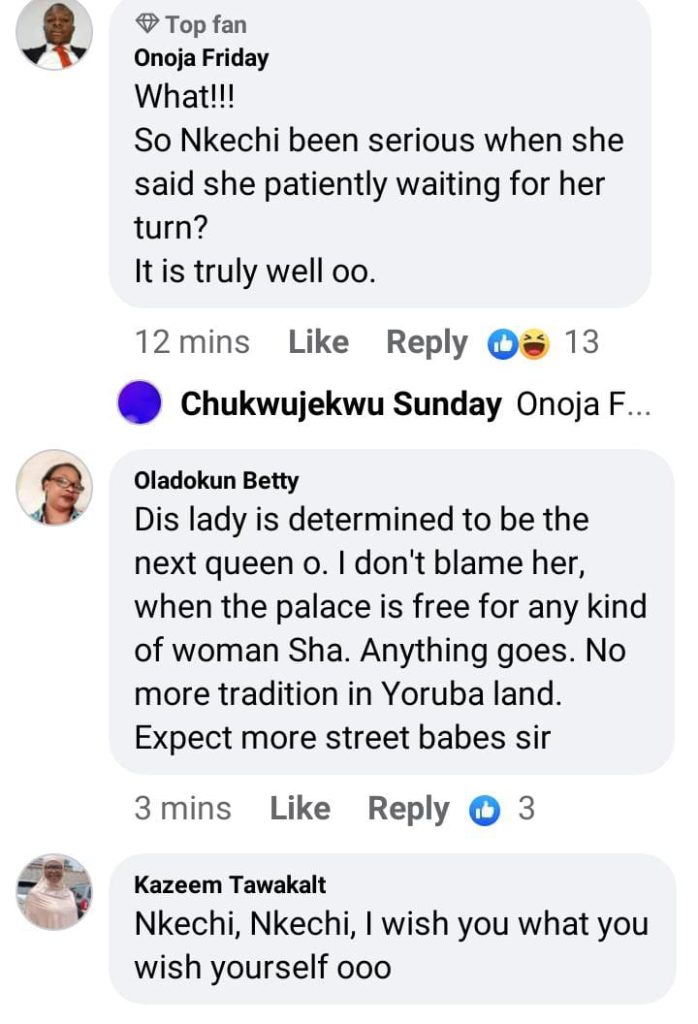
Task: Open the 13 reactions count
Action: (581, 342)
